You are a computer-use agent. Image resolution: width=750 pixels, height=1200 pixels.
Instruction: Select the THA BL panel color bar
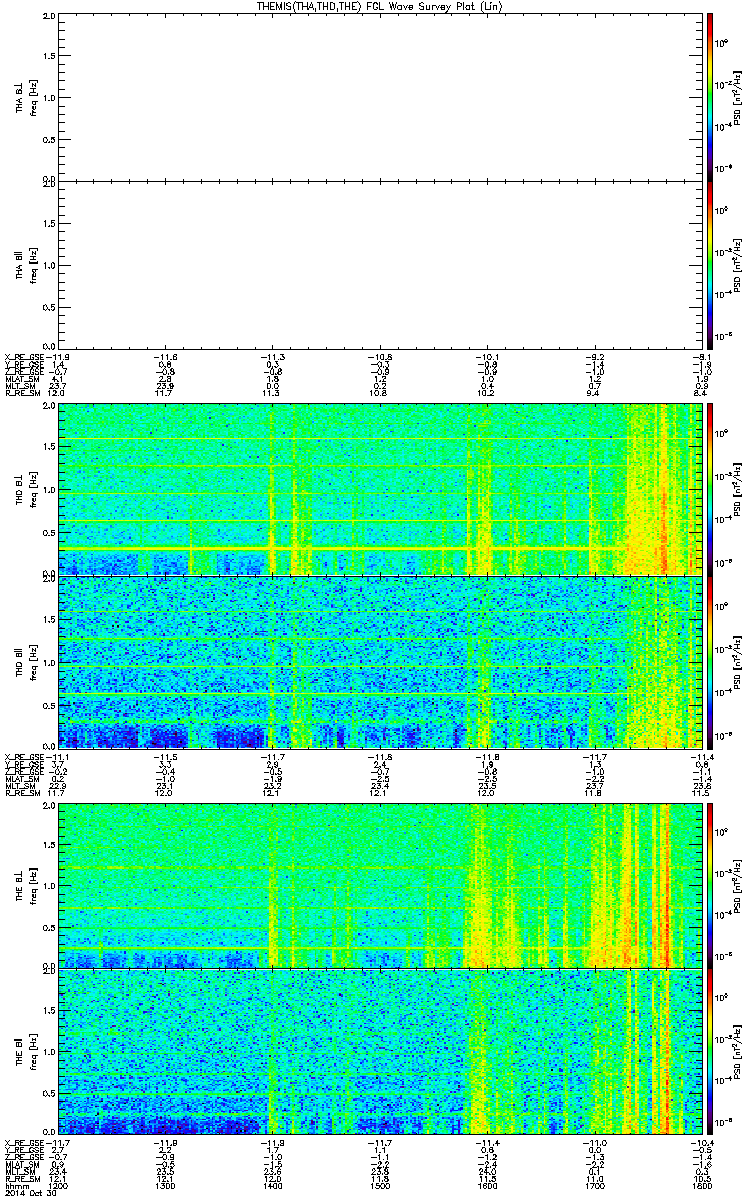(x=710, y=96)
